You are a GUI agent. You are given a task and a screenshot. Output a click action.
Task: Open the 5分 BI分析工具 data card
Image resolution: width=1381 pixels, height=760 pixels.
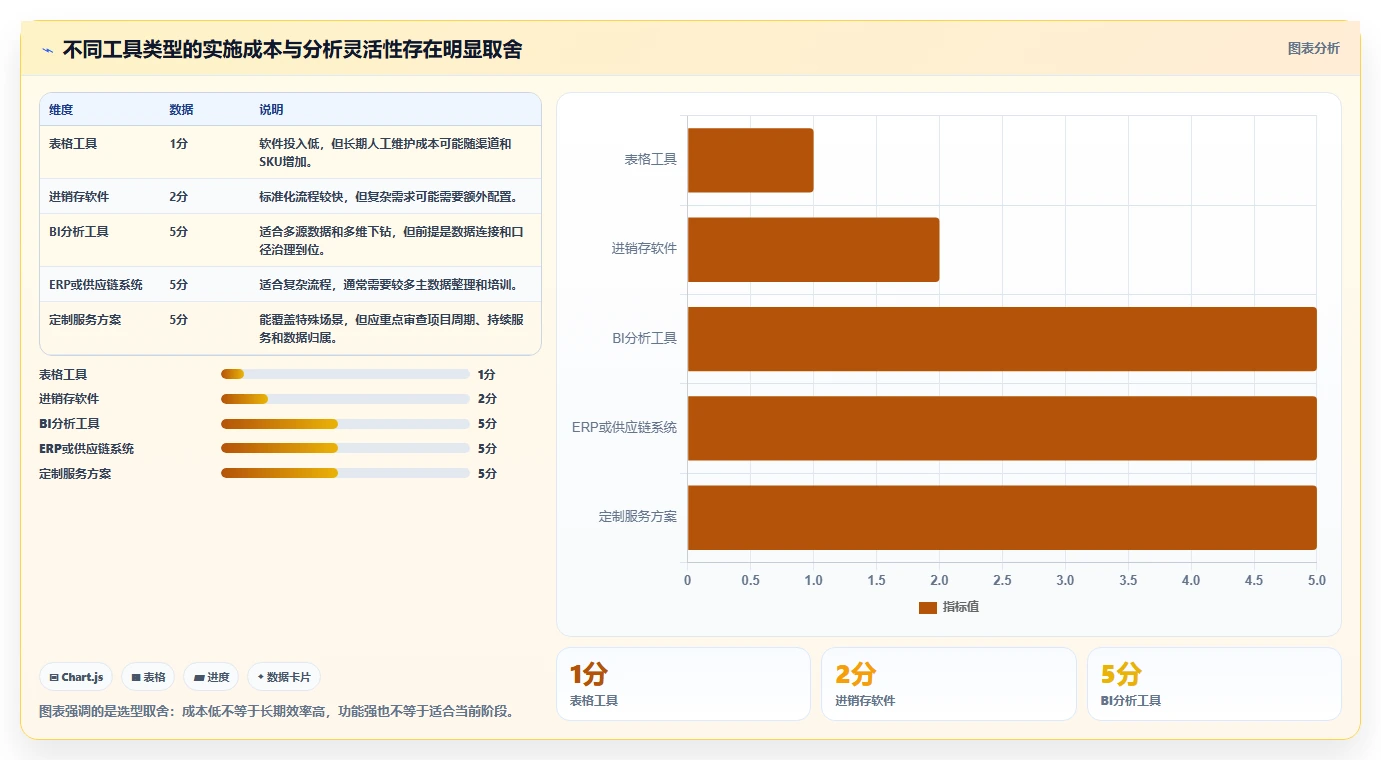[x=1214, y=684]
